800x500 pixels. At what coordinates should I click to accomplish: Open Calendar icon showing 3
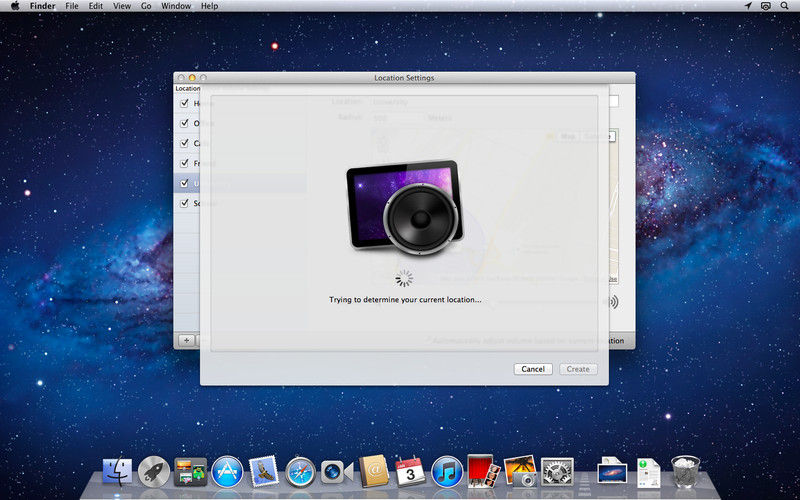coord(410,471)
